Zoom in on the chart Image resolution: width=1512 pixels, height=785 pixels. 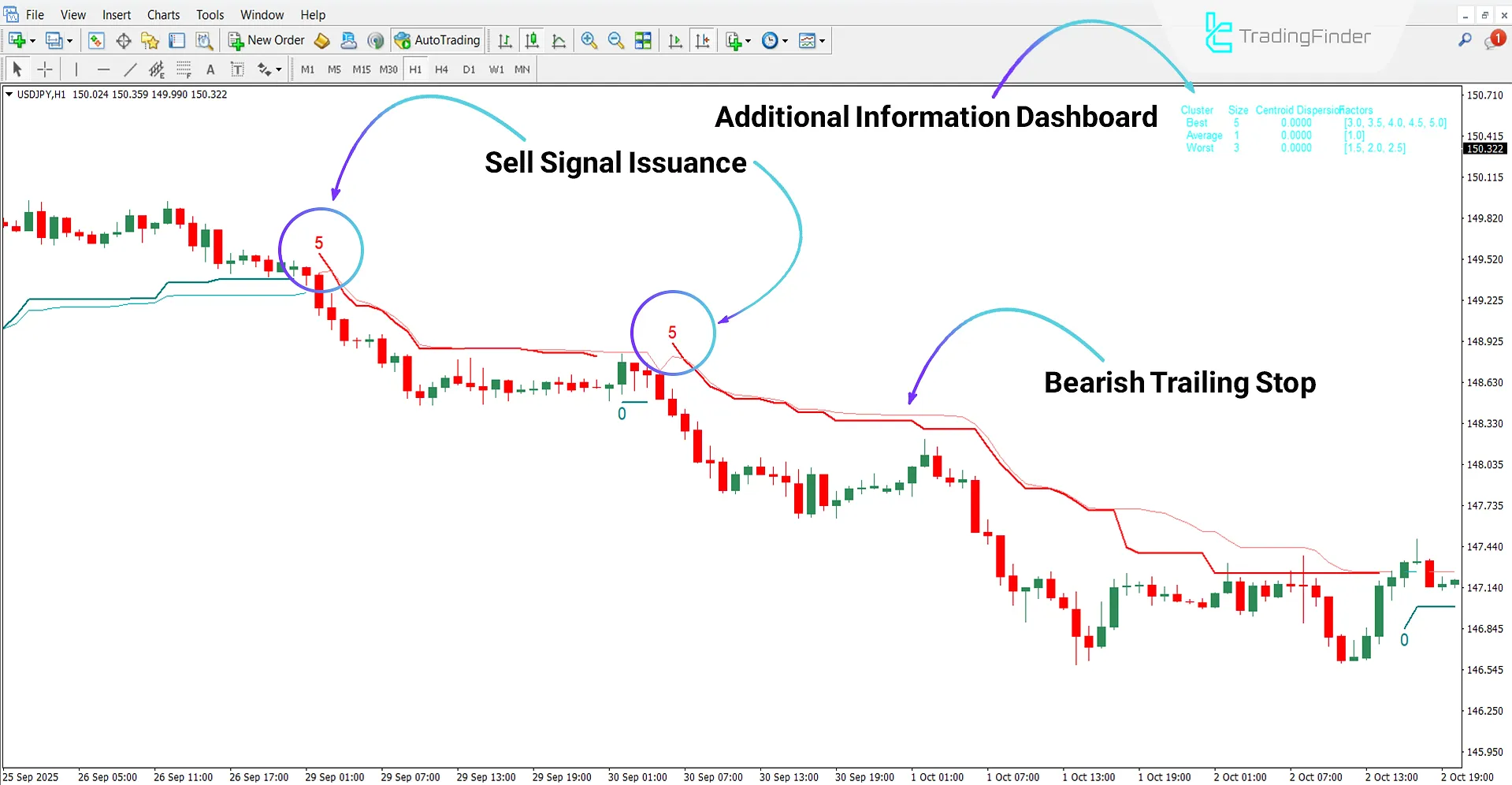click(x=589, y=40)
